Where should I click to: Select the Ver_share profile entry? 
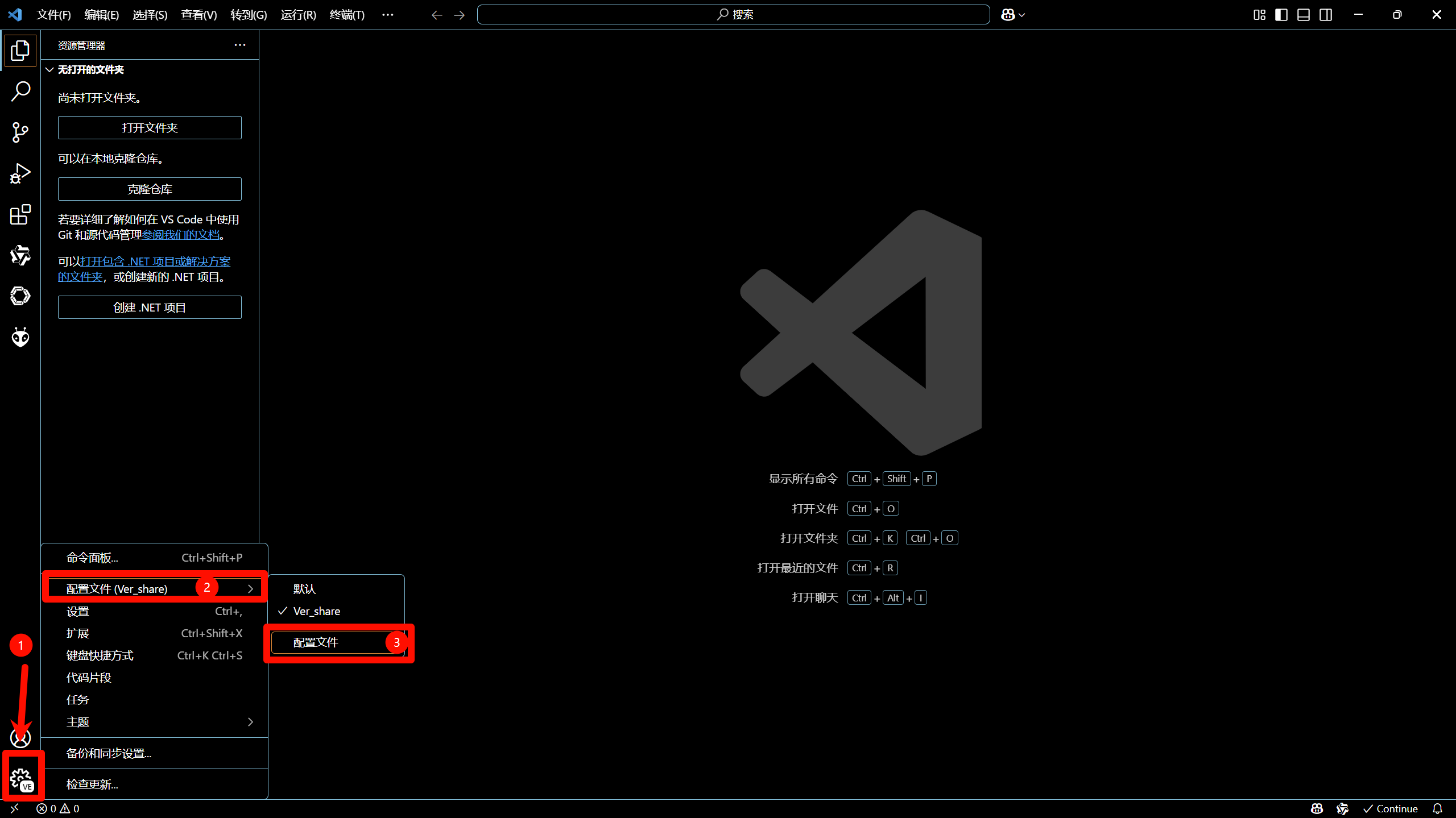tap(317, 611)
